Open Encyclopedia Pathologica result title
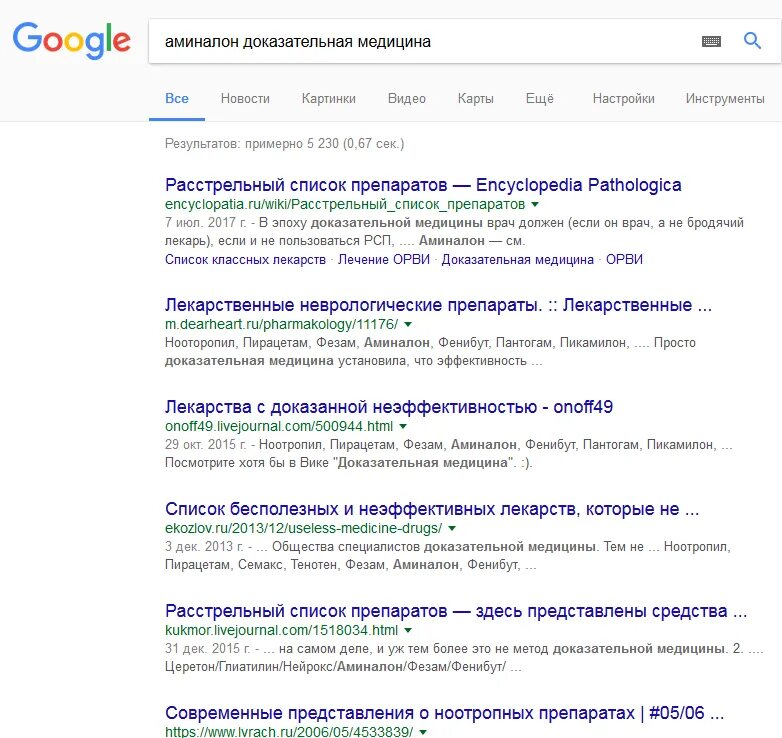Screen dimensions: 782x738 423,185
